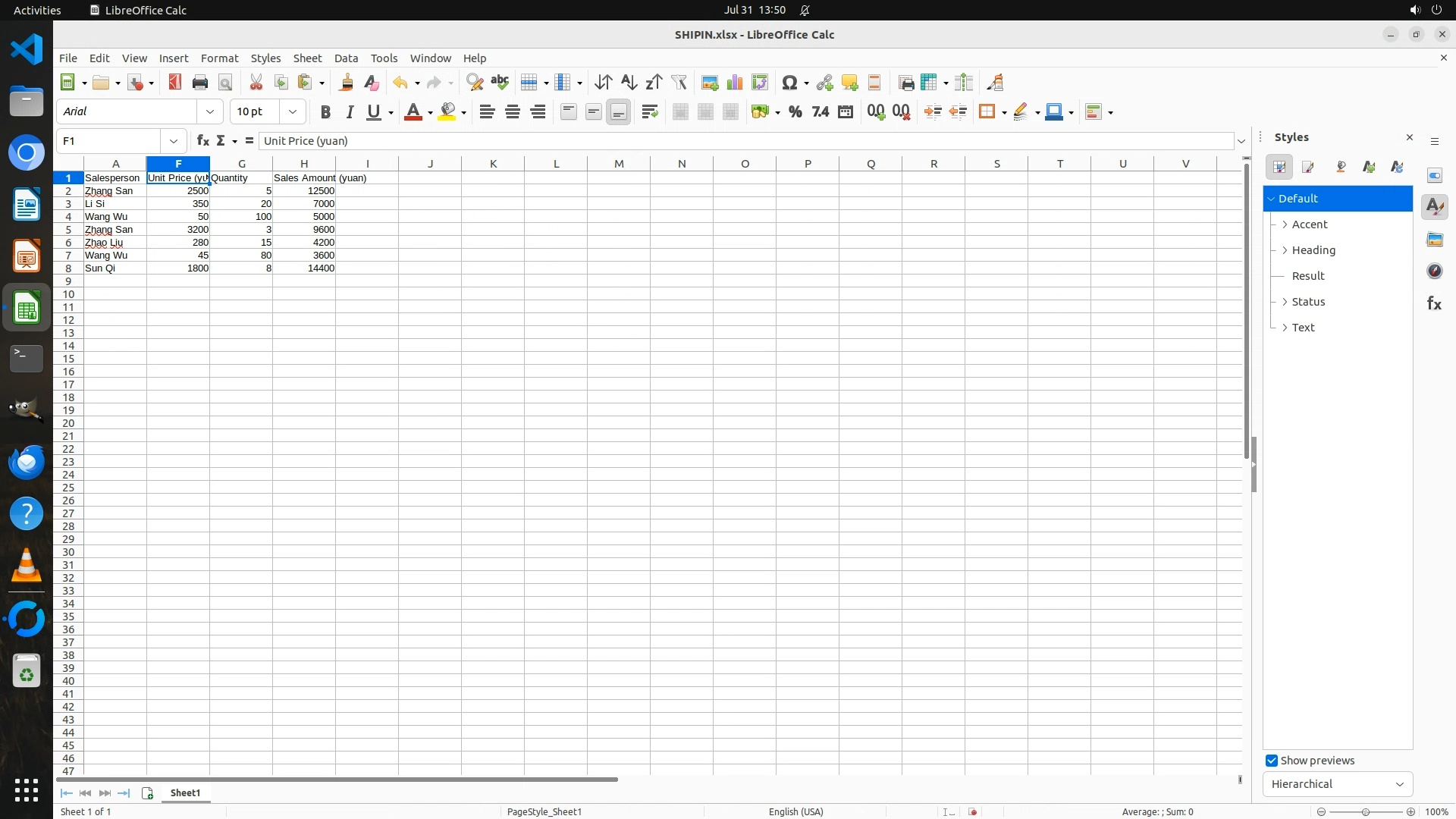The image size is (1456, 819).
Task: Click the Clone Formatting paintbrush icon
Action: coord(347,83)
